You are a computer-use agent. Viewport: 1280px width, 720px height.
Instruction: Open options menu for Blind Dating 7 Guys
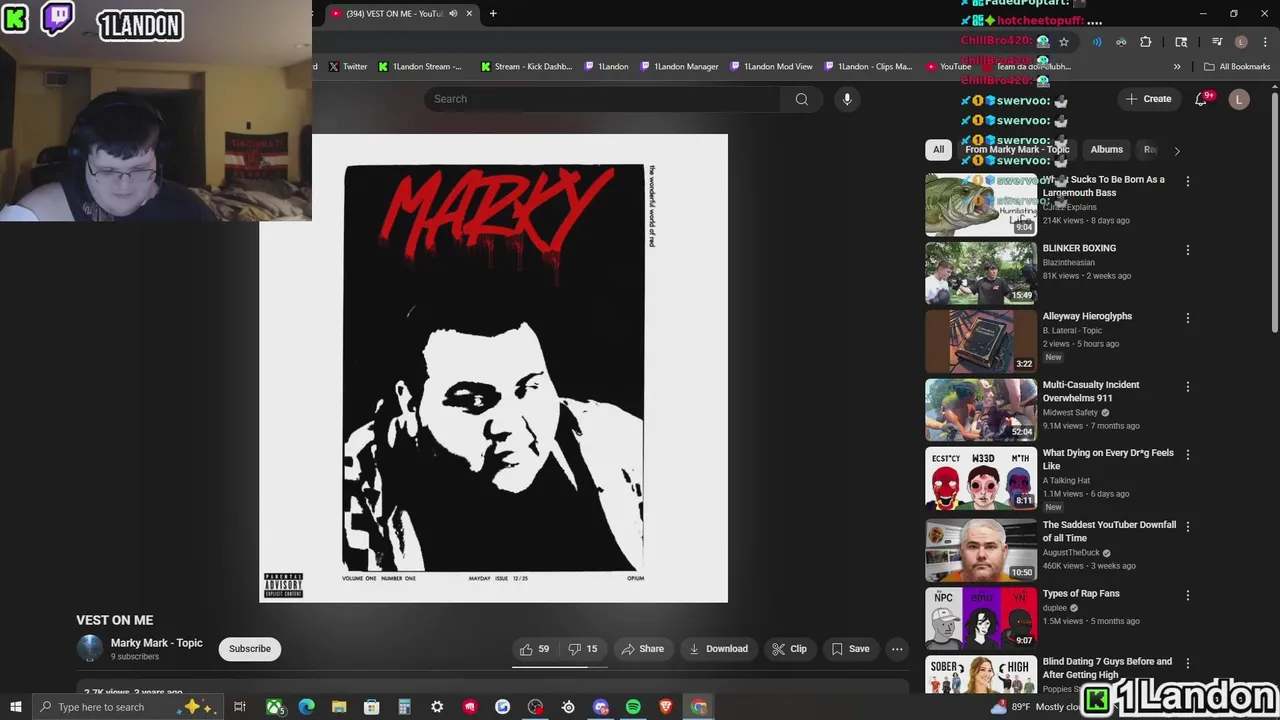(x=1188, y=664)
